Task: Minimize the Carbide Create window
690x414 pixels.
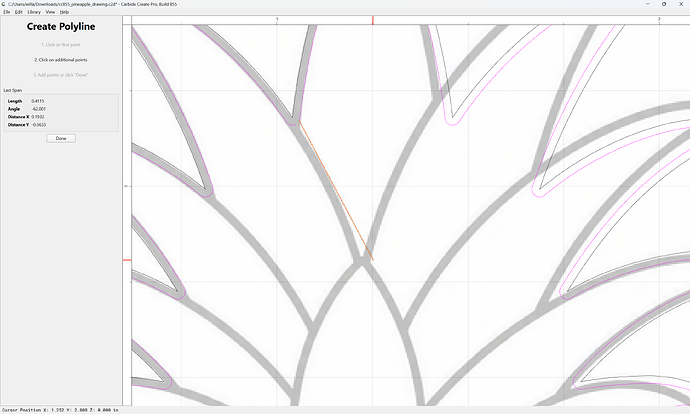Action: (x=648, y=4)
